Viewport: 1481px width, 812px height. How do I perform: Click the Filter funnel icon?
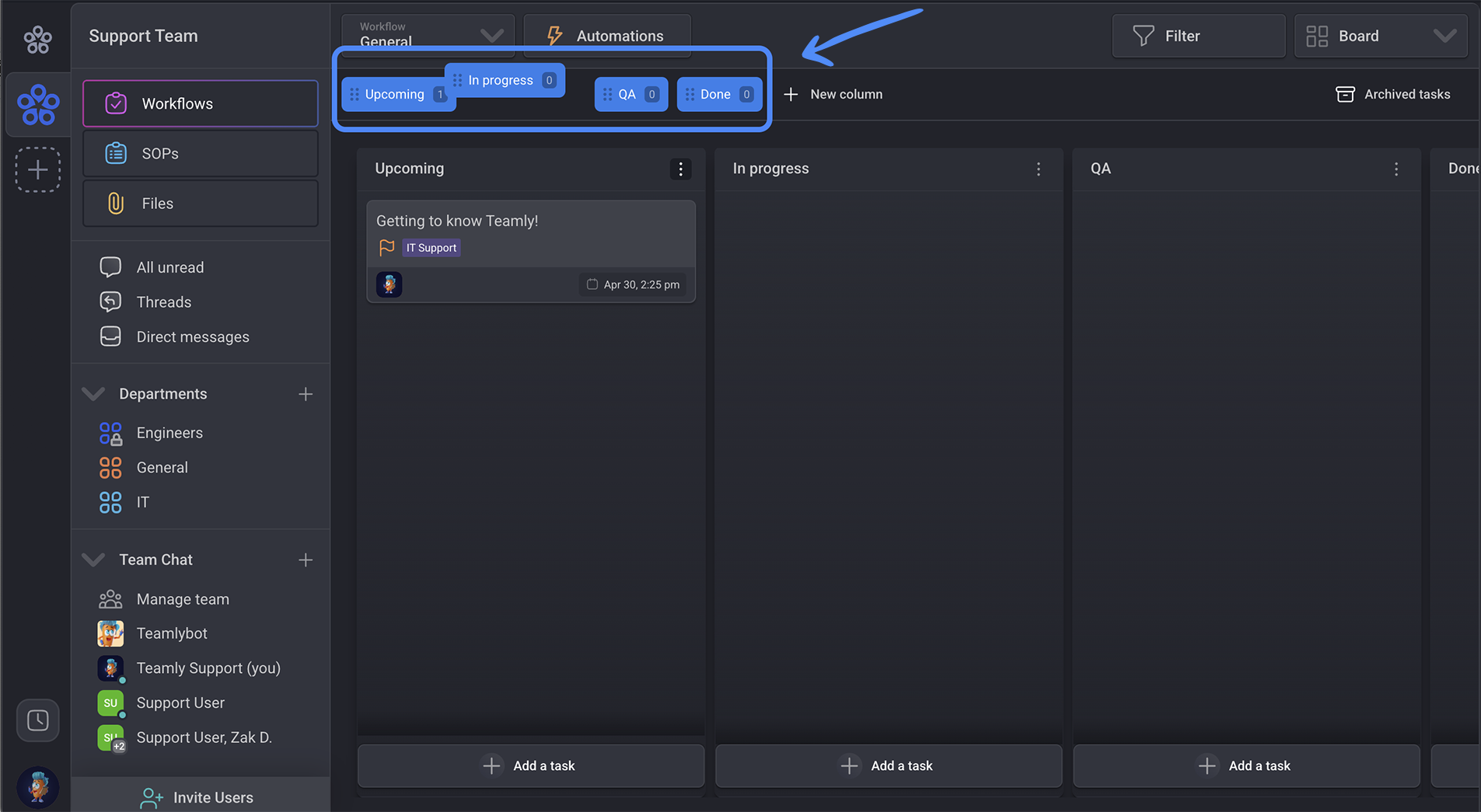(1144, 36)
